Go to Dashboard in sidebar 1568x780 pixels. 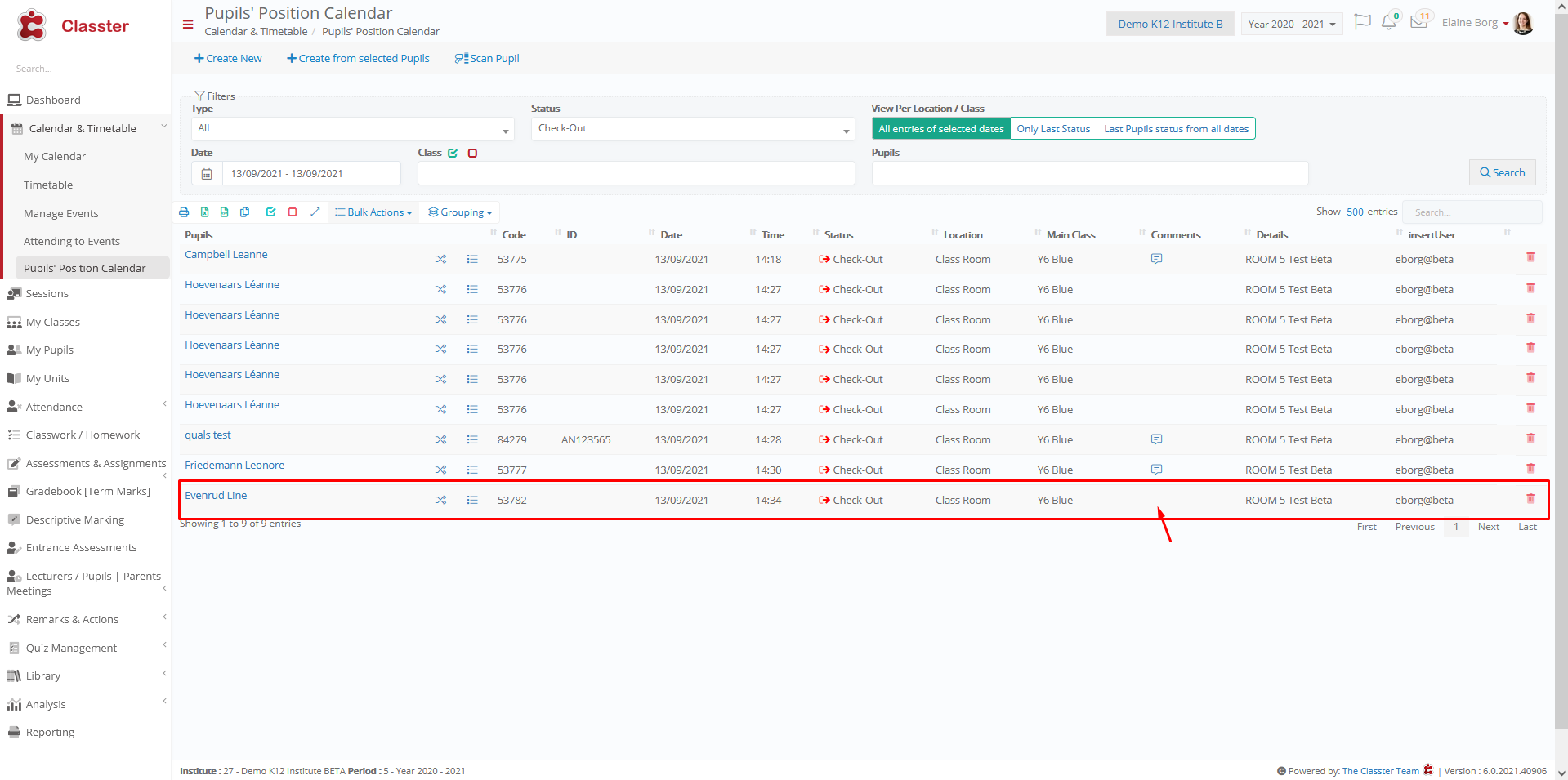click(53, 100)
